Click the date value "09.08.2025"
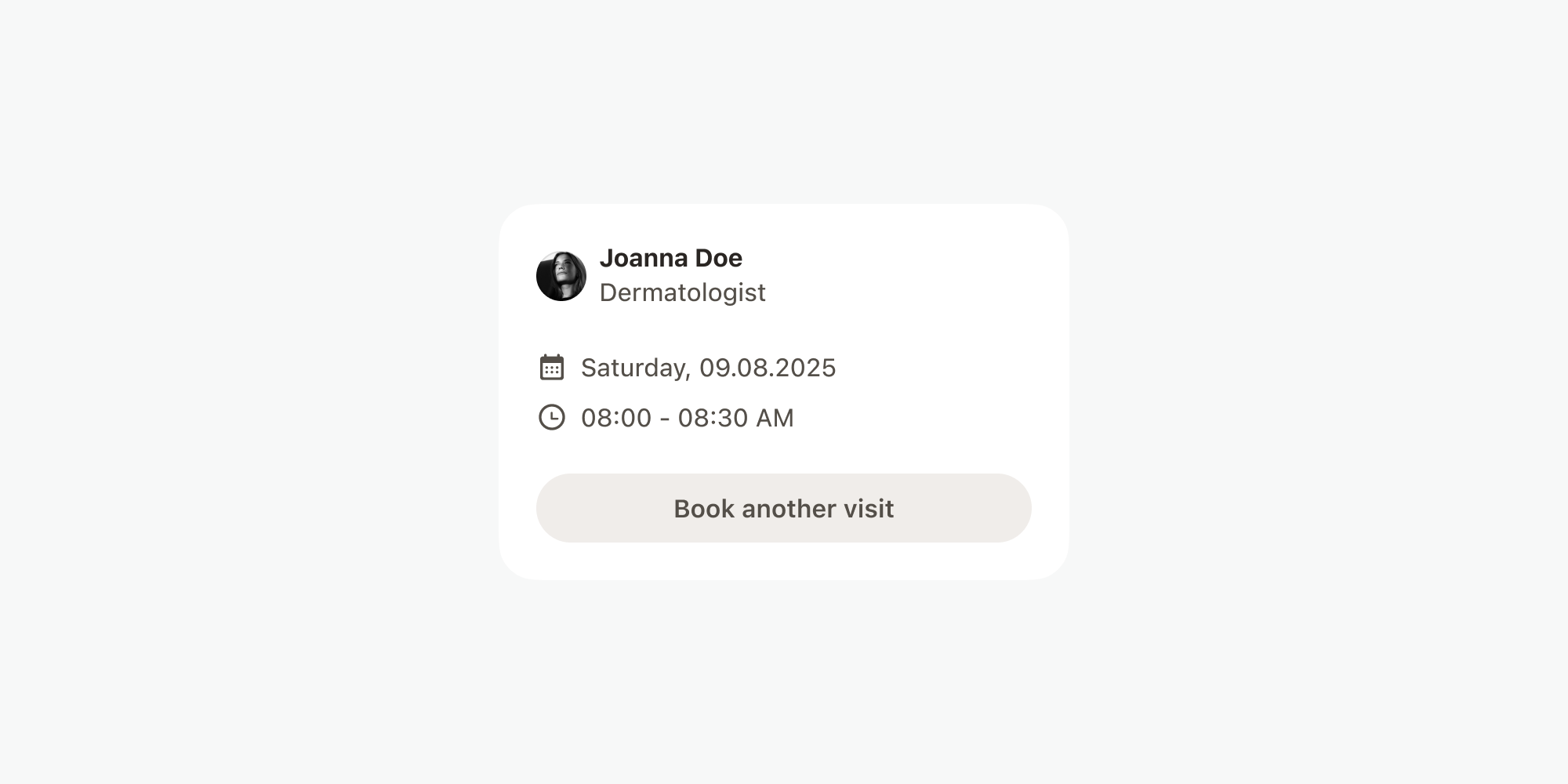The height and width of the screenshot is (784, 1568). (x=768, y=368)
